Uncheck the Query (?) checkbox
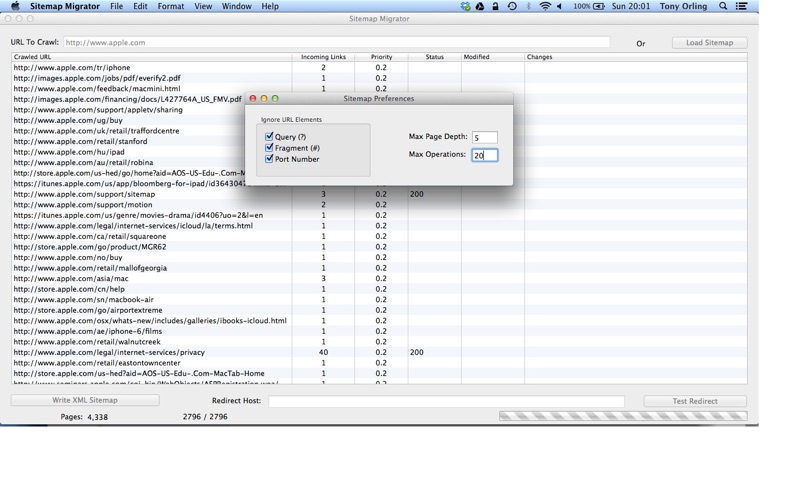This screenshot has width=800, height=500. [x=269, y=136]
